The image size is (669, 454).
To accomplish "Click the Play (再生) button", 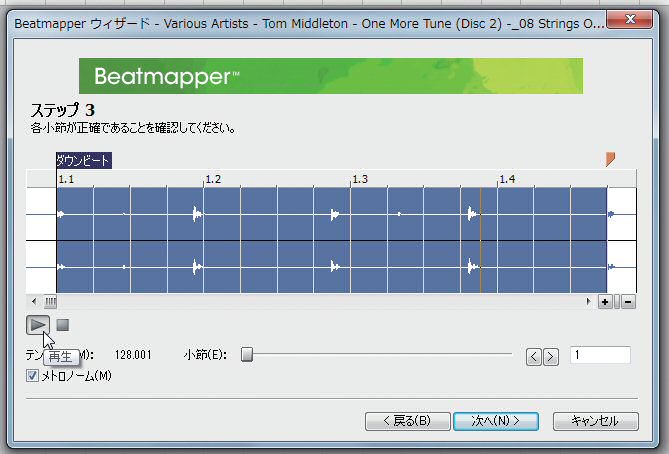I will point(38,325).
